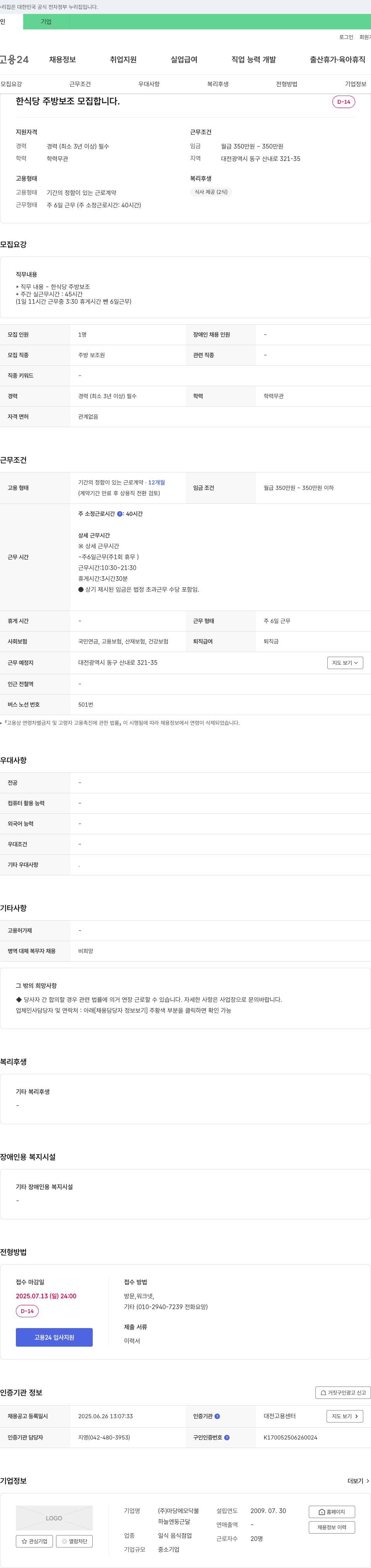Screen dimensions: 371x1568
Task: Open 지도 보기 for 대전고용센터
Action: tap(345, 1416)
